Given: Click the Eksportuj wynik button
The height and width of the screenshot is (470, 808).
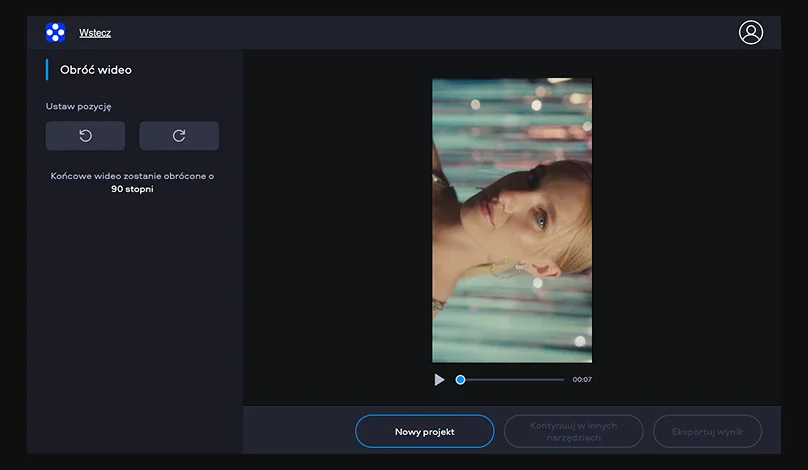Looking at the screenshot, I should [707, 431].
